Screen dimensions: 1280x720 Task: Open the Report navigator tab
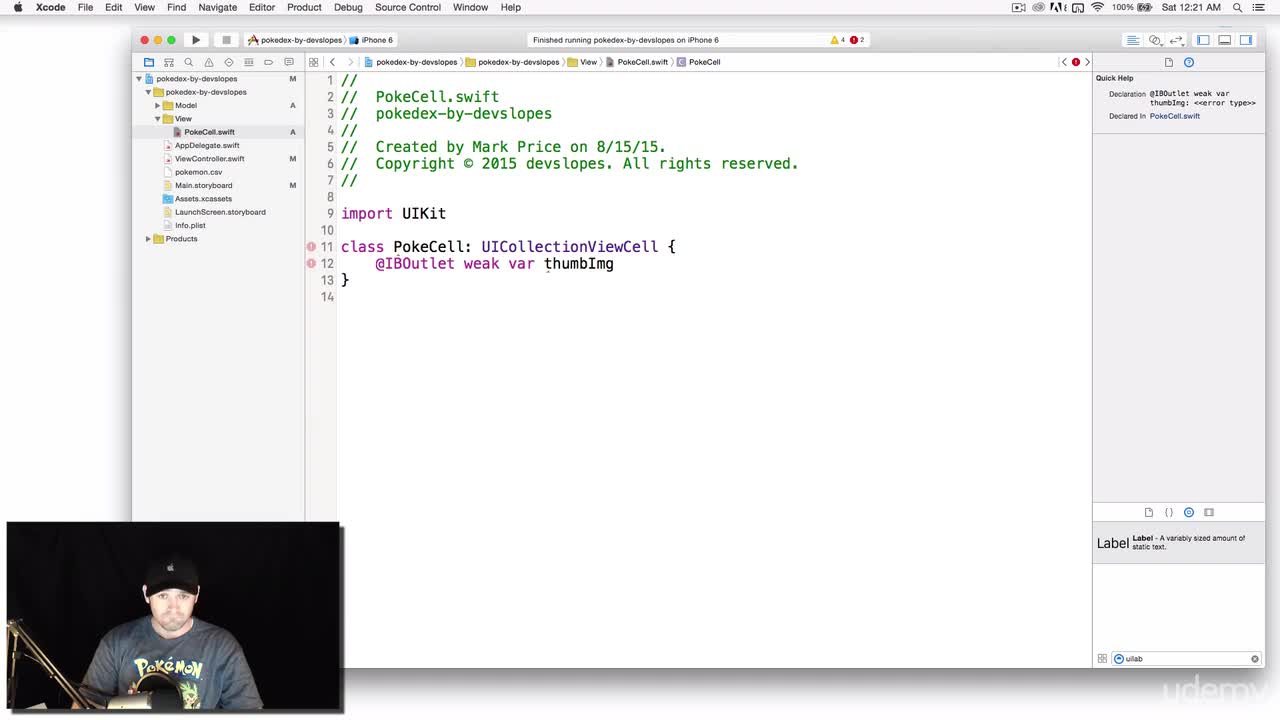[288, 62]
